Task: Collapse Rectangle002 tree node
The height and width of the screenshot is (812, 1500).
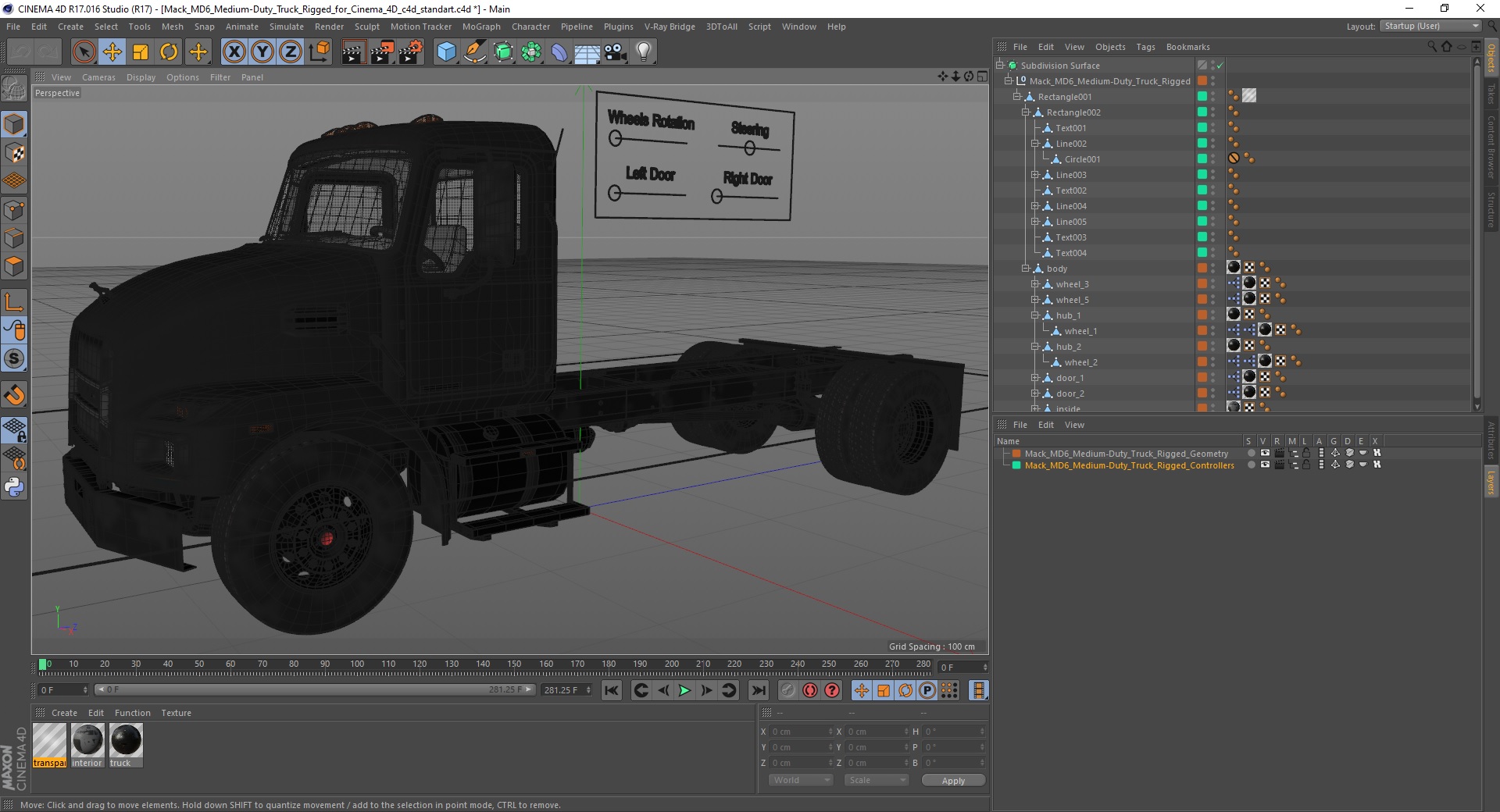Action: [x=1026, y=112]
